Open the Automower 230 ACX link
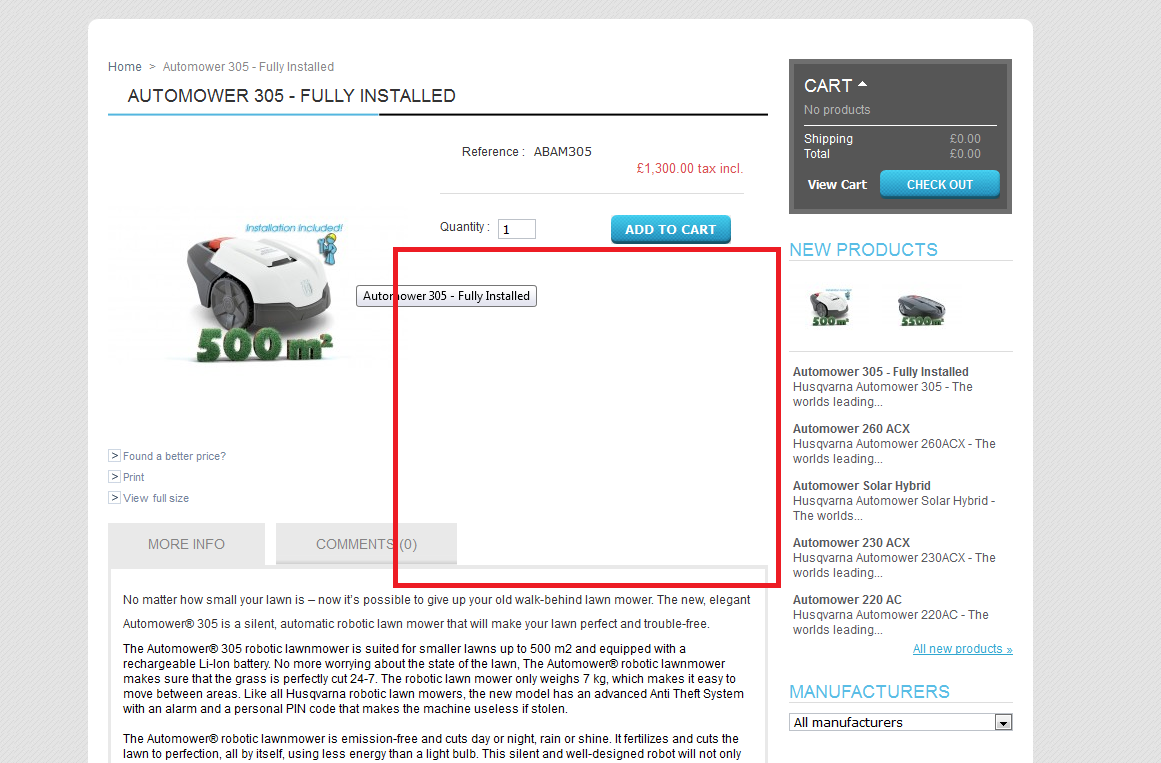This screenshot has width=1161, height=763. (851, 543)
